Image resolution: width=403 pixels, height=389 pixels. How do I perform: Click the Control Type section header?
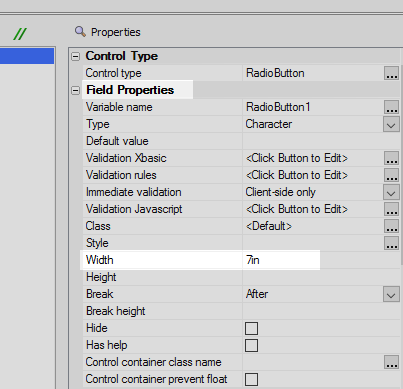tap(122, 56)
